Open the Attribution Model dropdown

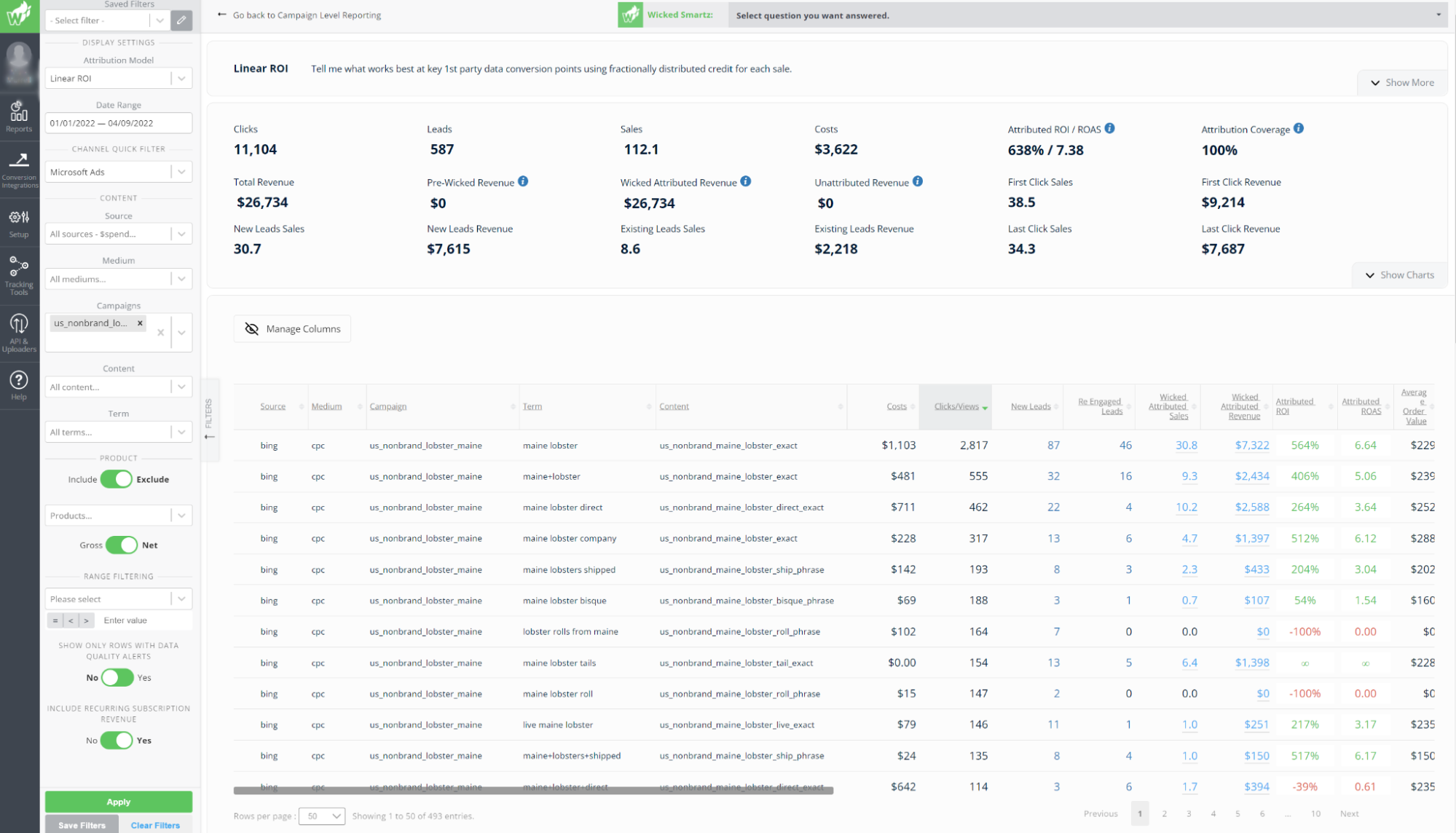click(x=119, y=79)
